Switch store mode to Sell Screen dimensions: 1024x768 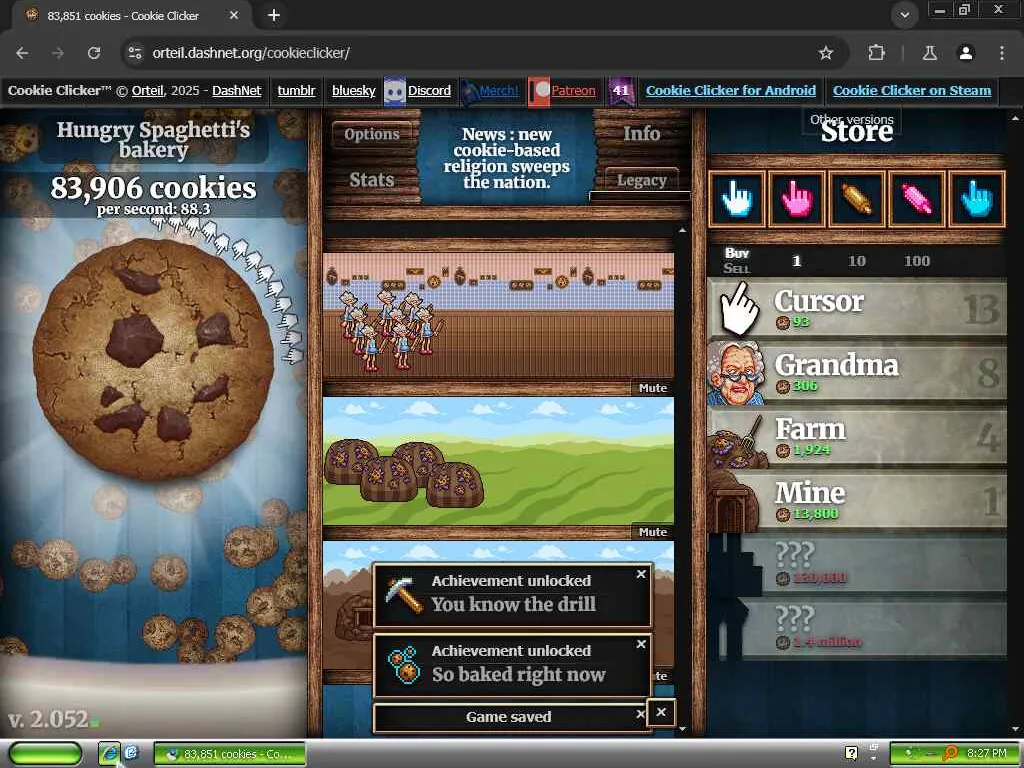(737, 268)
